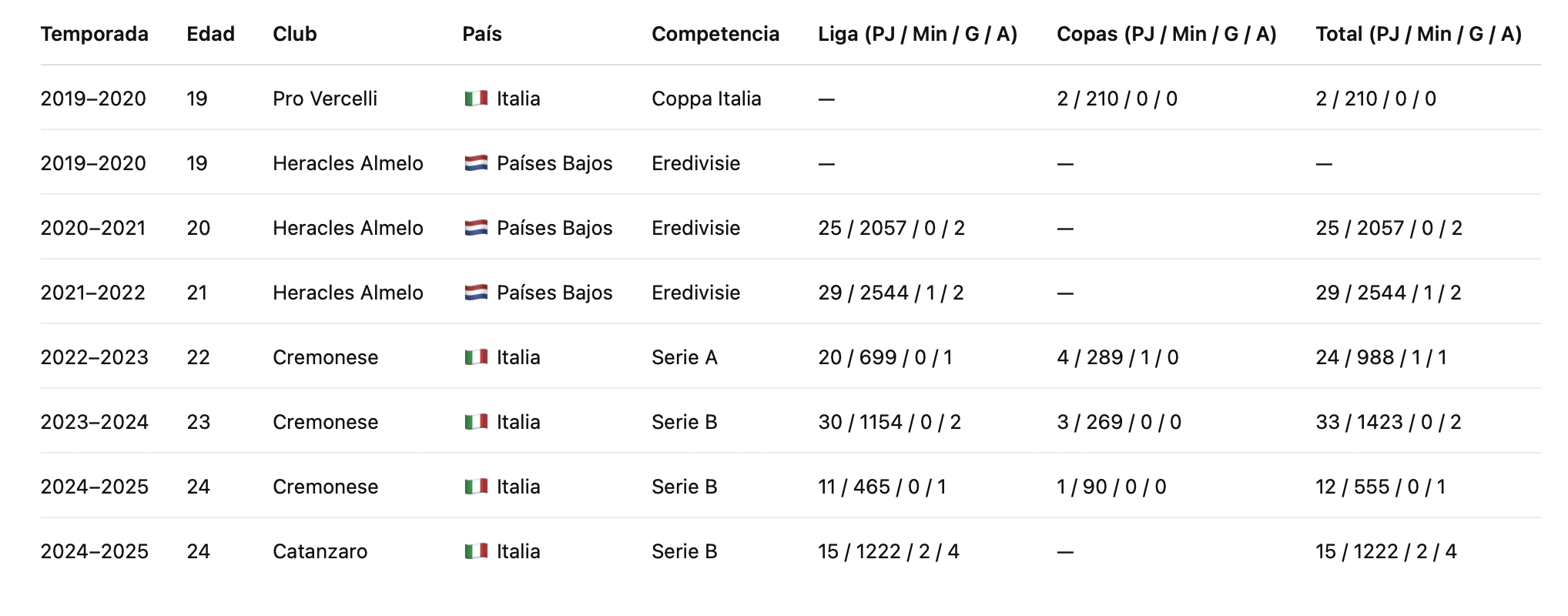The height and width of the screenshot is (616, 1568).
Task: Click the Competencia column header
Action: (715, 34)
